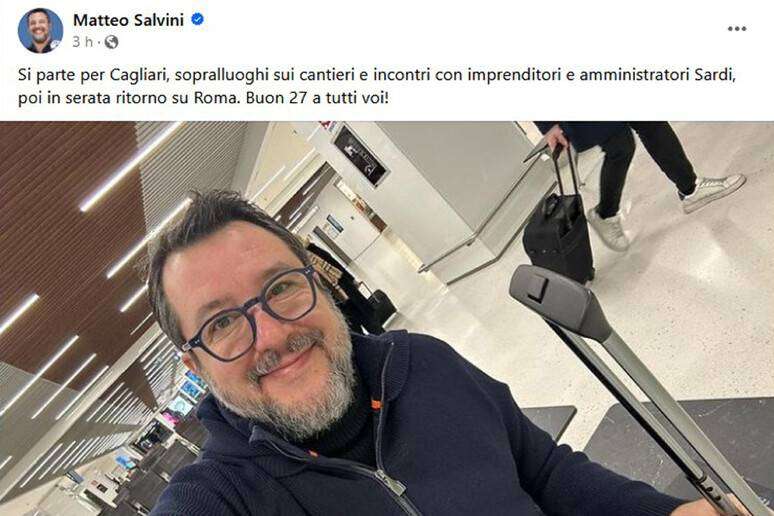This screenshot has height=516, width=774.
Task: Click the black rolling suitcase in the photo
Action: click(559, 234)
